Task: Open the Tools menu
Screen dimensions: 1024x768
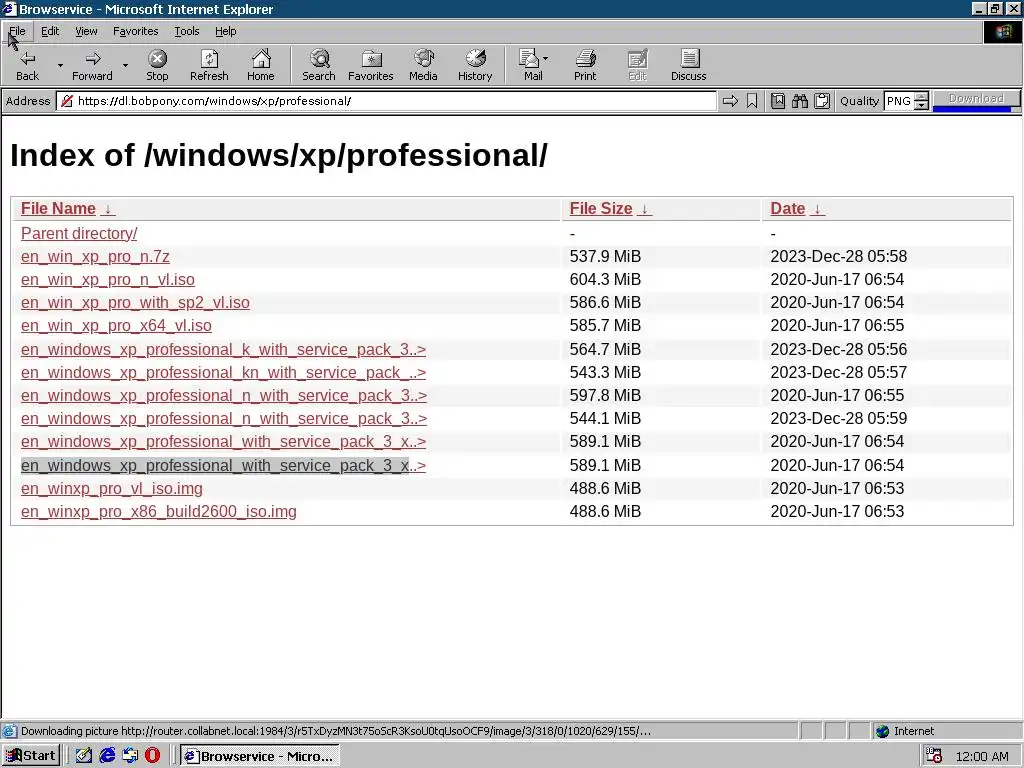Action: click(186, 31)
